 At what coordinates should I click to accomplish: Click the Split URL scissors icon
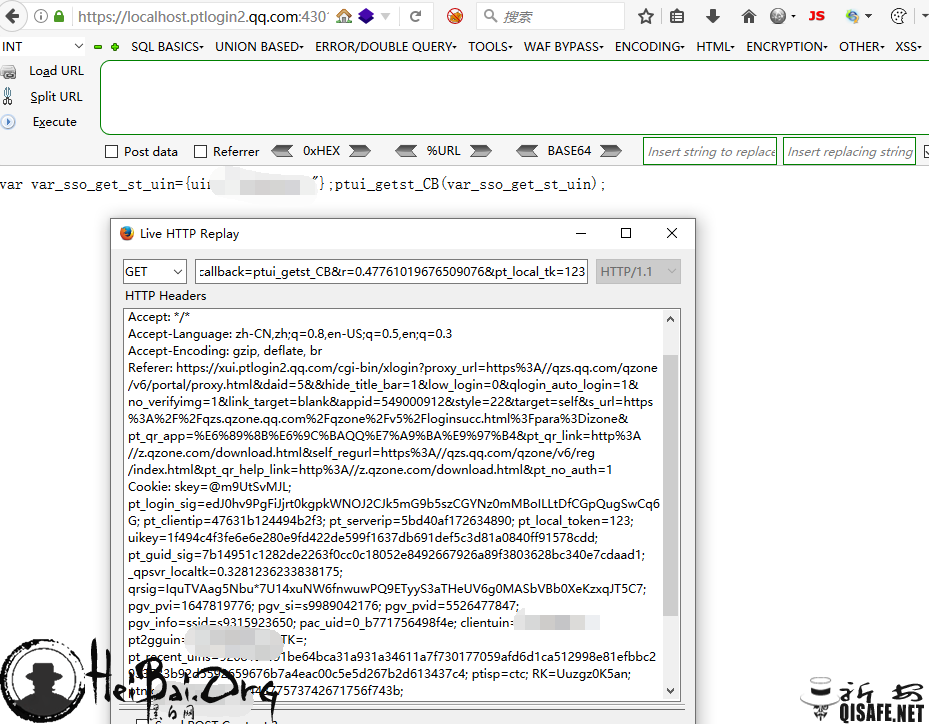point(8,97)
